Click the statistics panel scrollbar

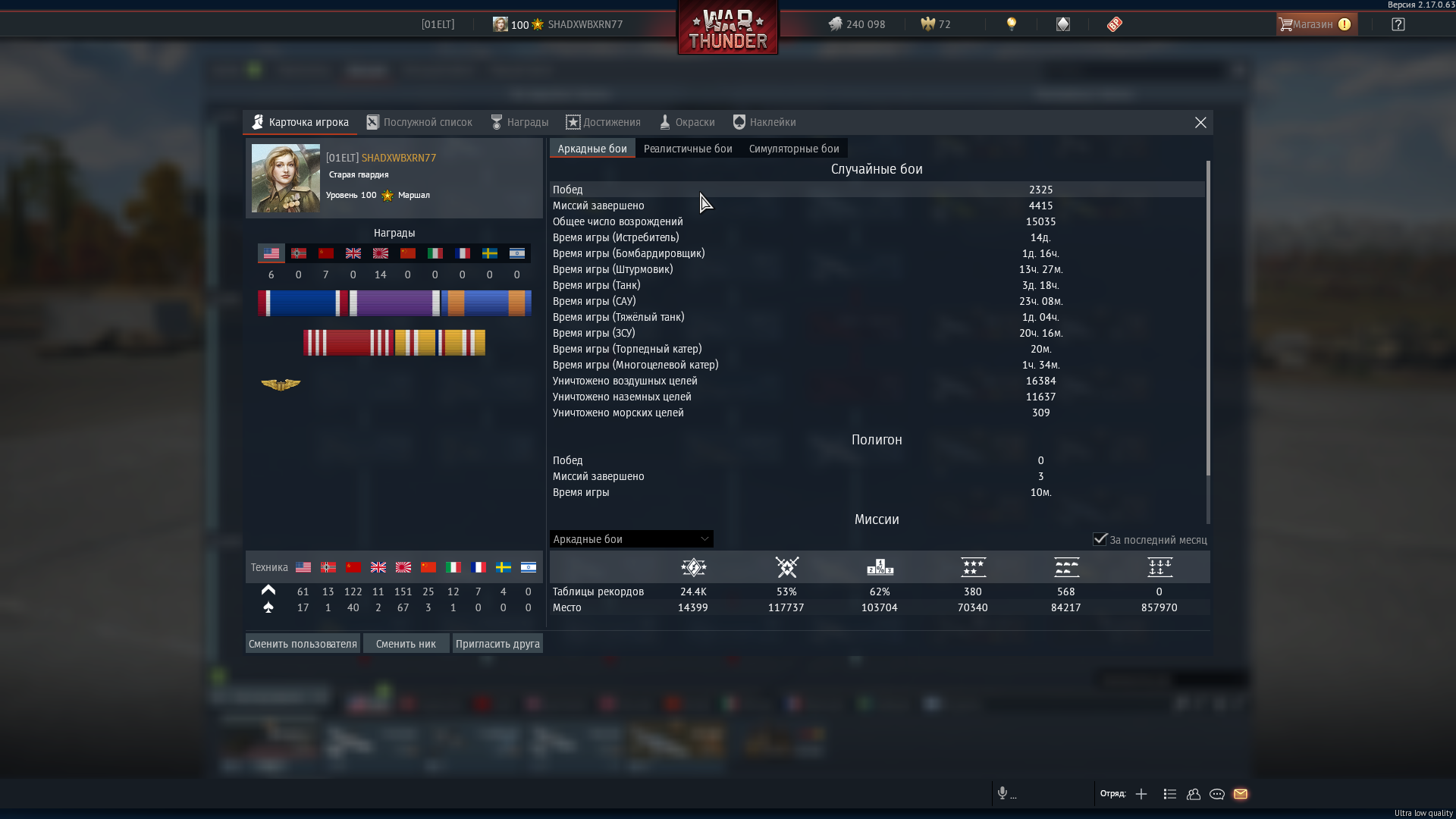click(x=1208, y=318)
